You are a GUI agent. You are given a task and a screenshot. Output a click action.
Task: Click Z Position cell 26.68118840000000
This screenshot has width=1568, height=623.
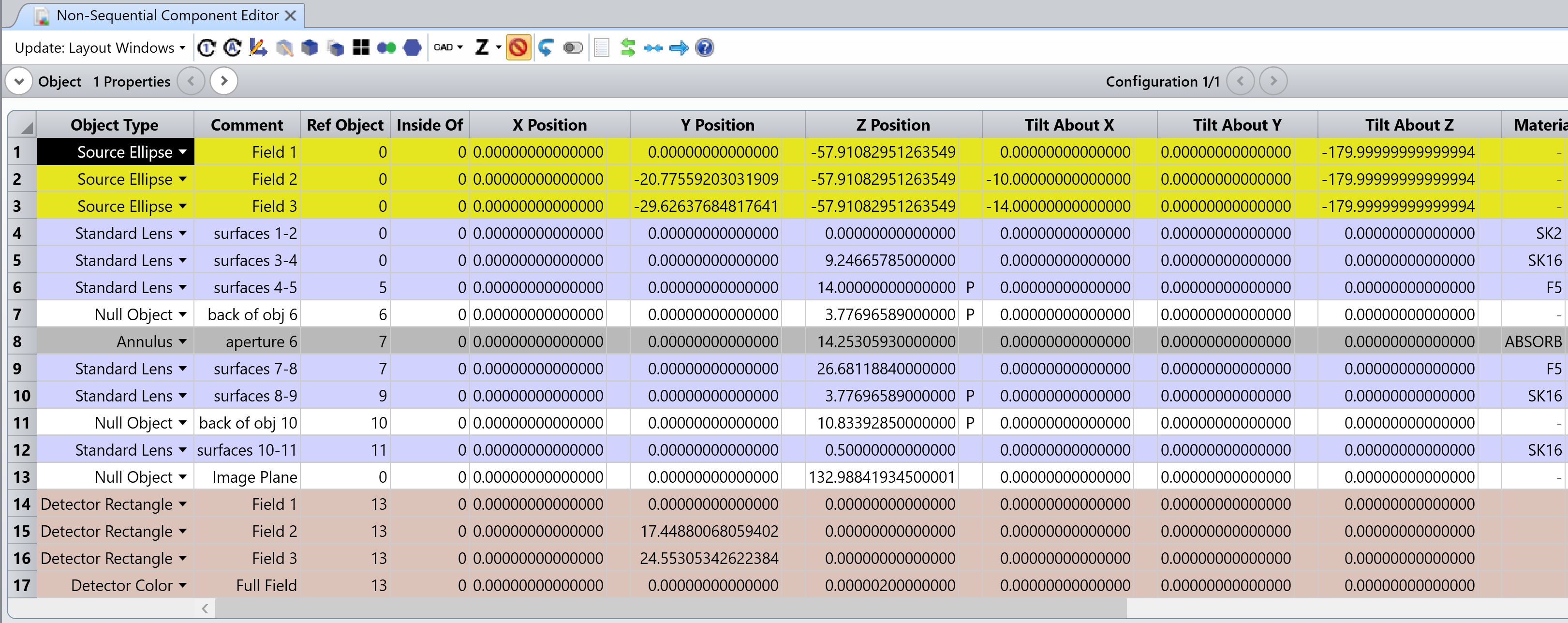click(882, 369)
